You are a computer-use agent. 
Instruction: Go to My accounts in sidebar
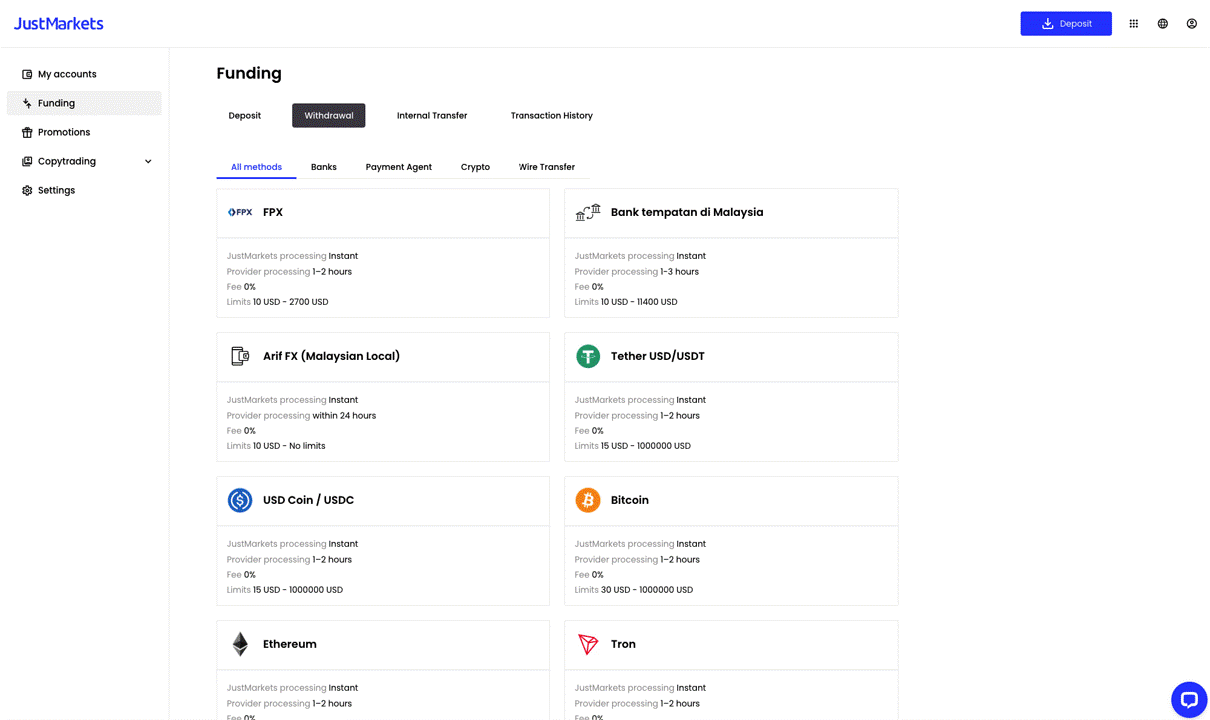[x=67, y=74]
